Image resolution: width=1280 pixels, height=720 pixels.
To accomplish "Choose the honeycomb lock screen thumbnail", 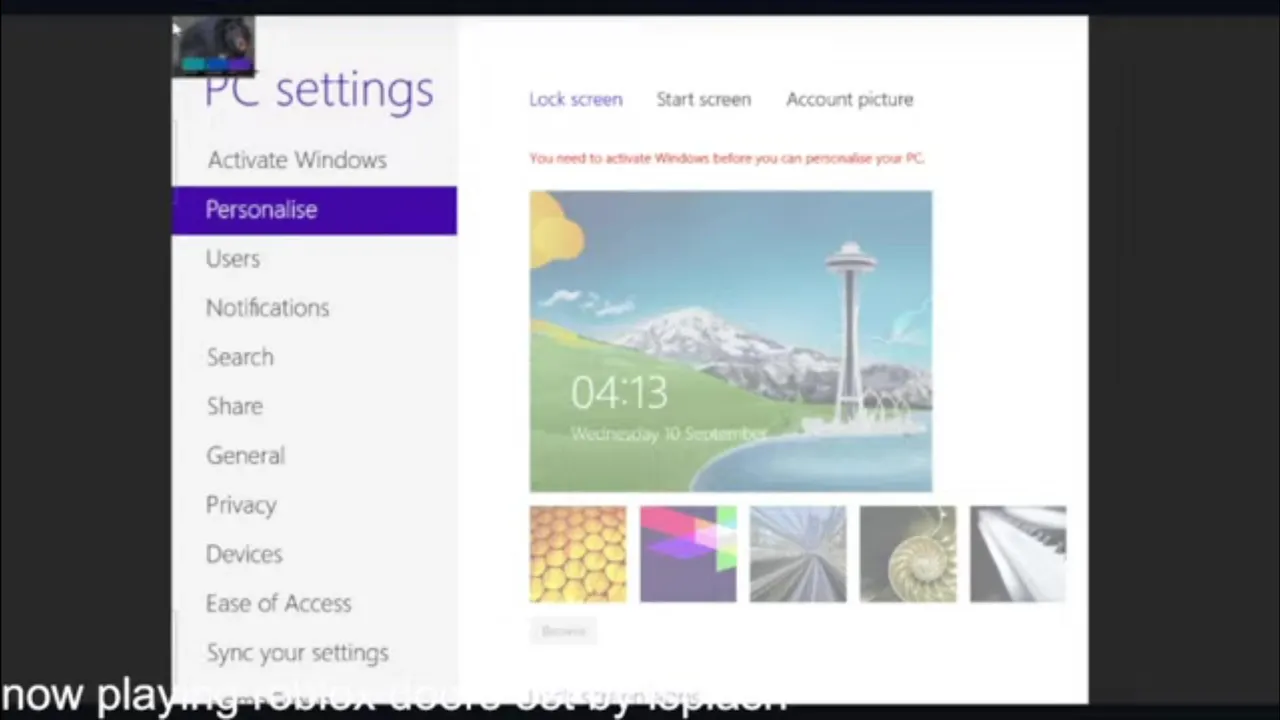I will pos(578,554).
